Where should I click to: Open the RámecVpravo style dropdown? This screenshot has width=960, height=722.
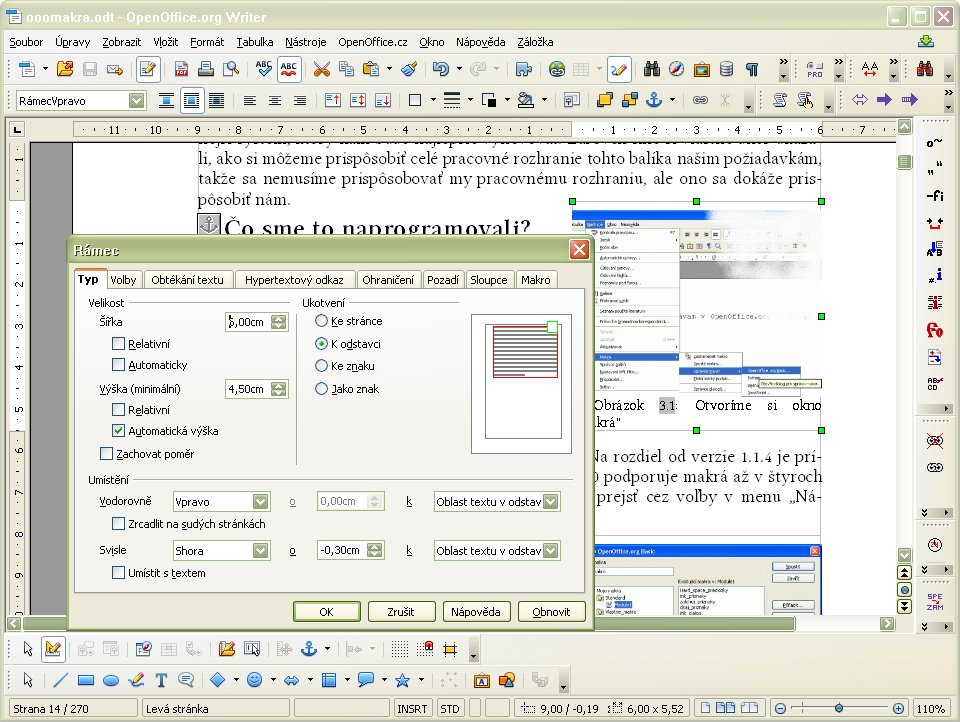[x=137, y=100]
